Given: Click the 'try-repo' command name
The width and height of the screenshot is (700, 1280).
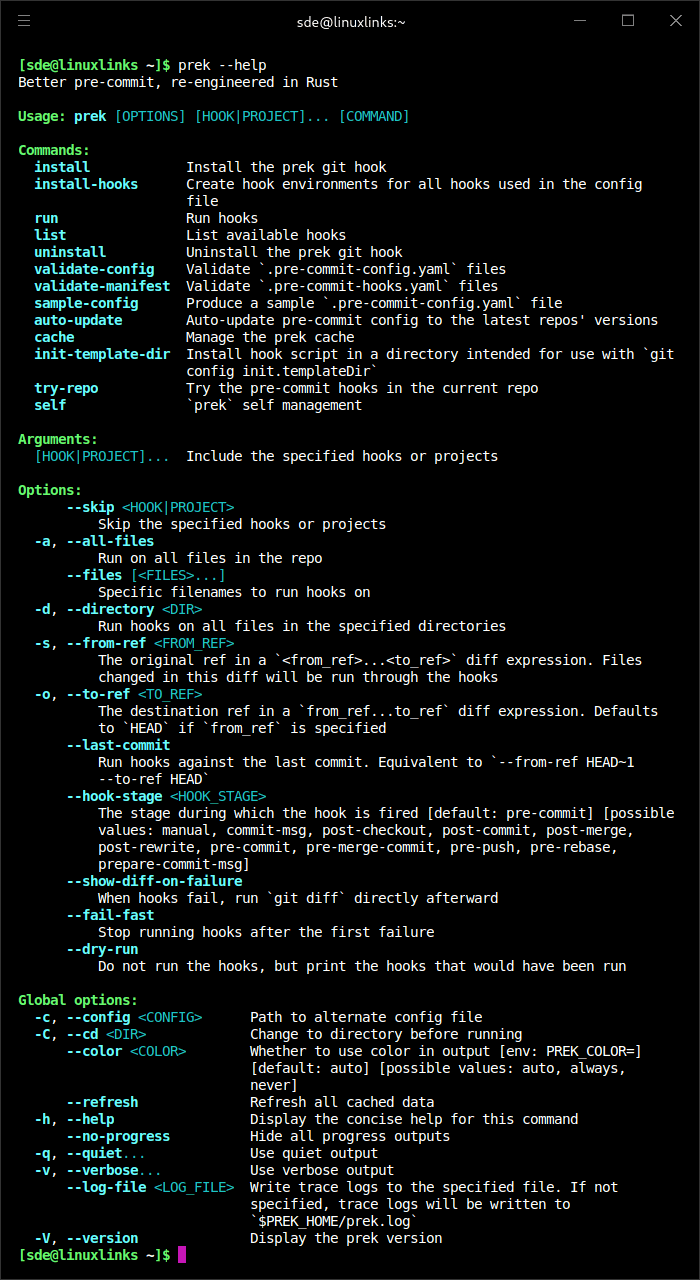Looking at the screenshot, I should (x=66, y=388).
